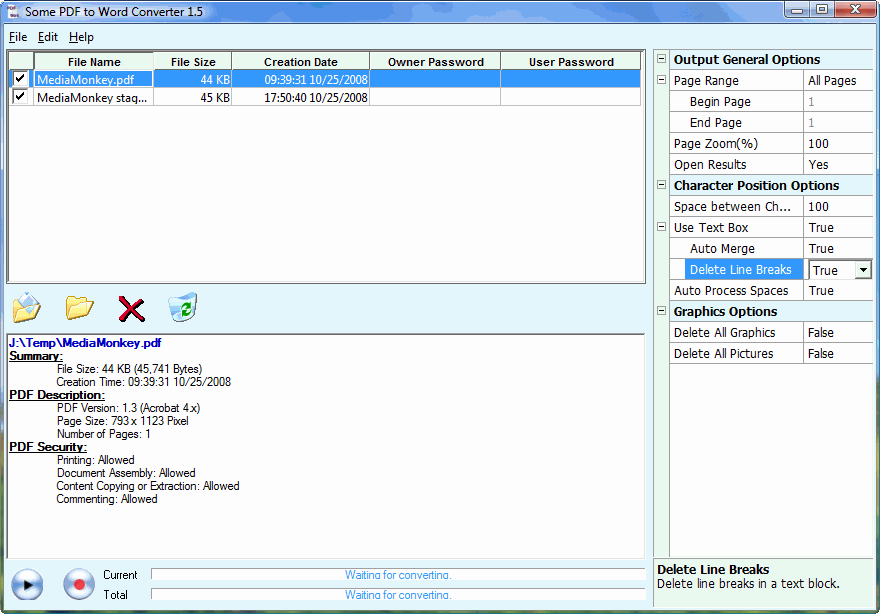This screenshot has width=880, height=614.
Task: Collapse the Page Range group
Action: 662,80
